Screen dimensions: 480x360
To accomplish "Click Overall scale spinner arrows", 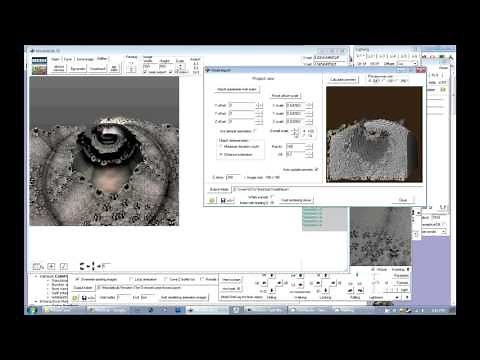I will tap(295, 133).
